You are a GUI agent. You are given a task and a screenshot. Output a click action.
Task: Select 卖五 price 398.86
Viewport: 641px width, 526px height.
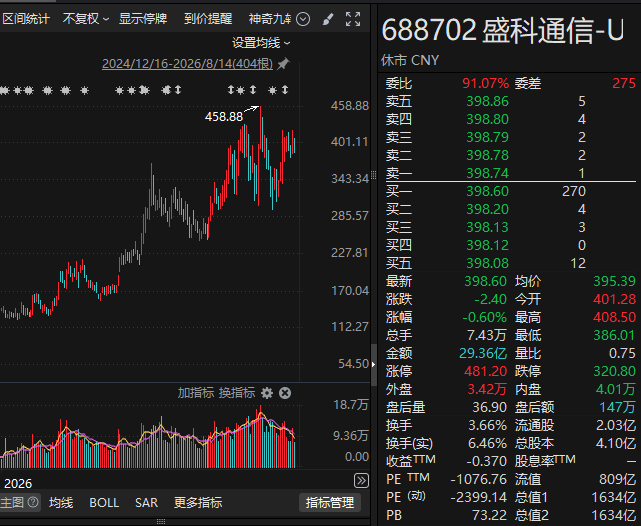click(x=487, y=101)
